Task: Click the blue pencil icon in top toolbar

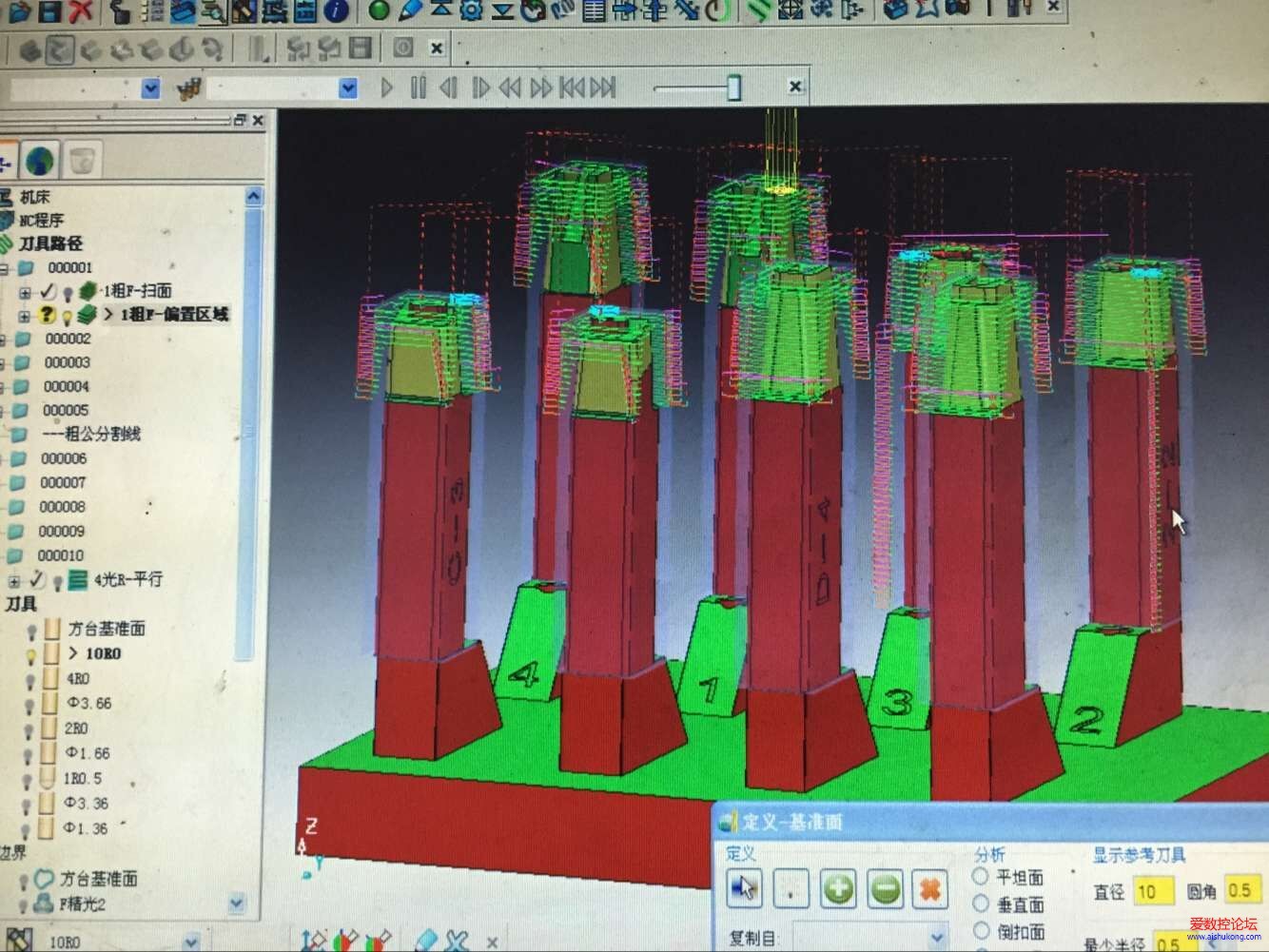Action: tap(410, 10)
